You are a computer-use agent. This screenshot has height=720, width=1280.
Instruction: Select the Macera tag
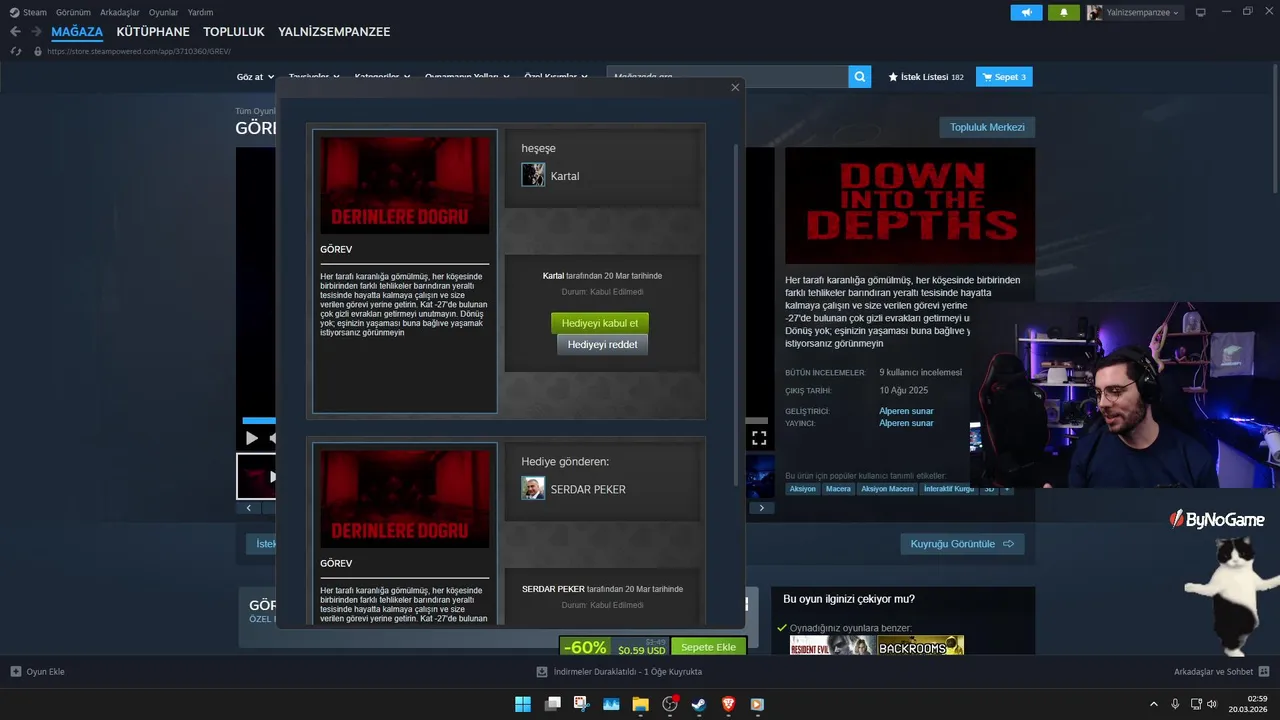pyautogui.click(x=838, y=489)
